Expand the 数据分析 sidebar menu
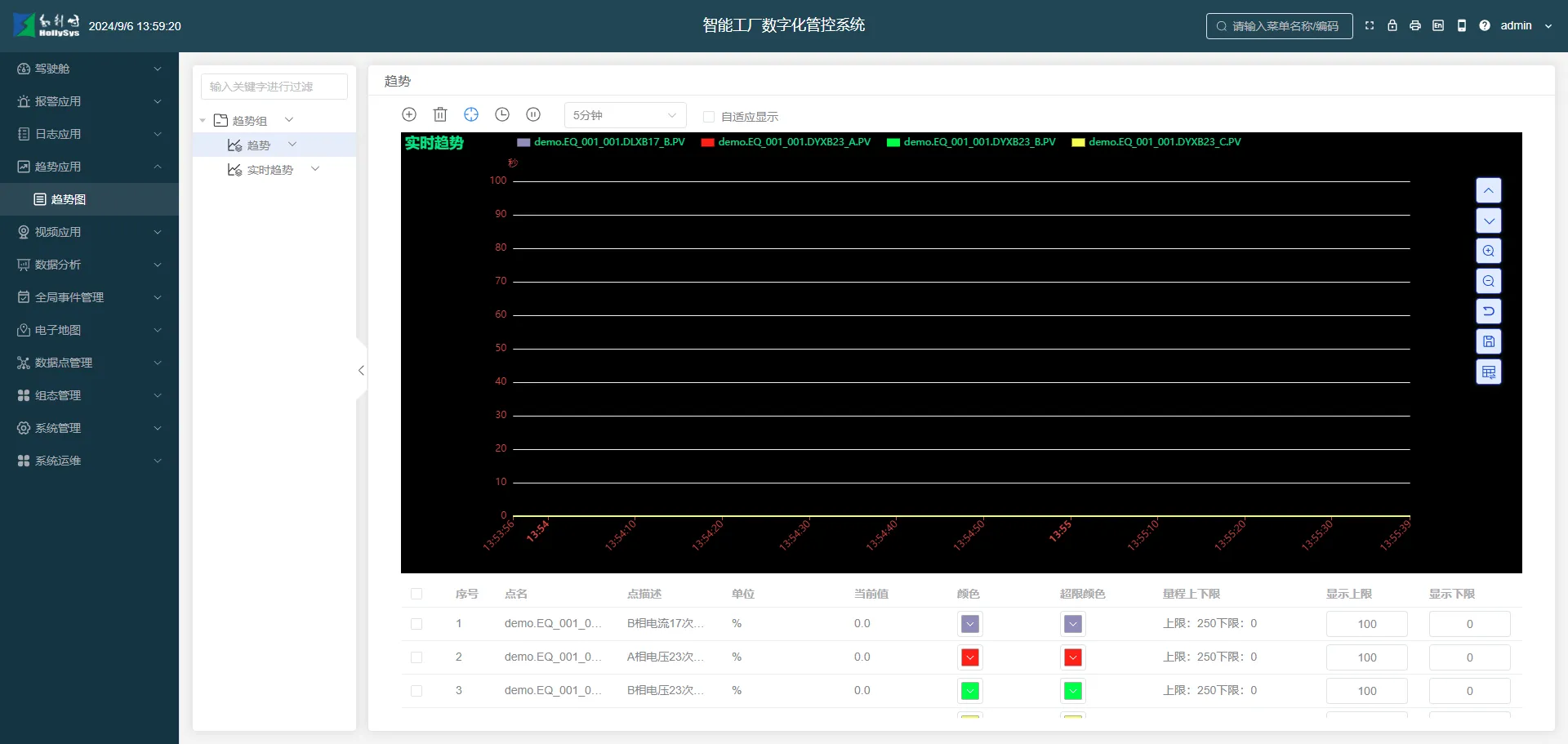 (89, 265)
